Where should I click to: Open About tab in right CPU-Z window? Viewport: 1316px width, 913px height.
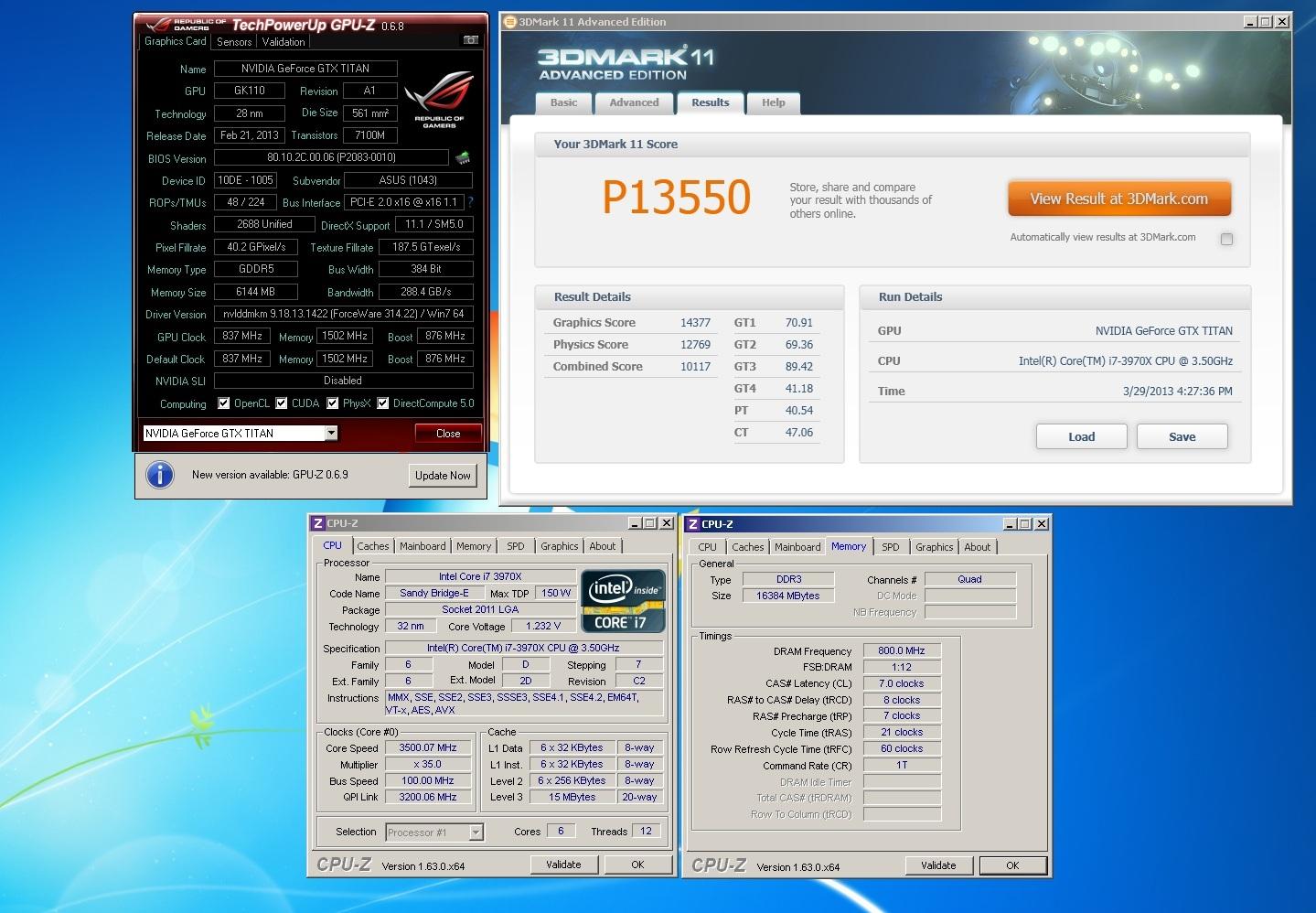978,547
